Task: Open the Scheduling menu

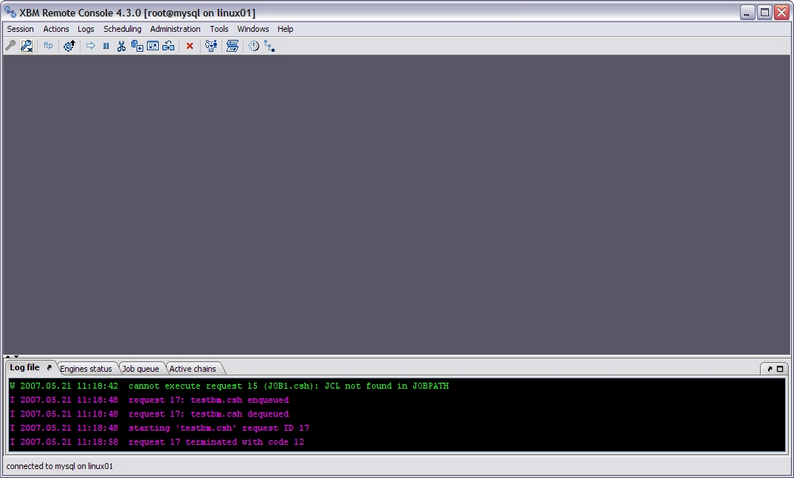Action: tap(122, 29)
